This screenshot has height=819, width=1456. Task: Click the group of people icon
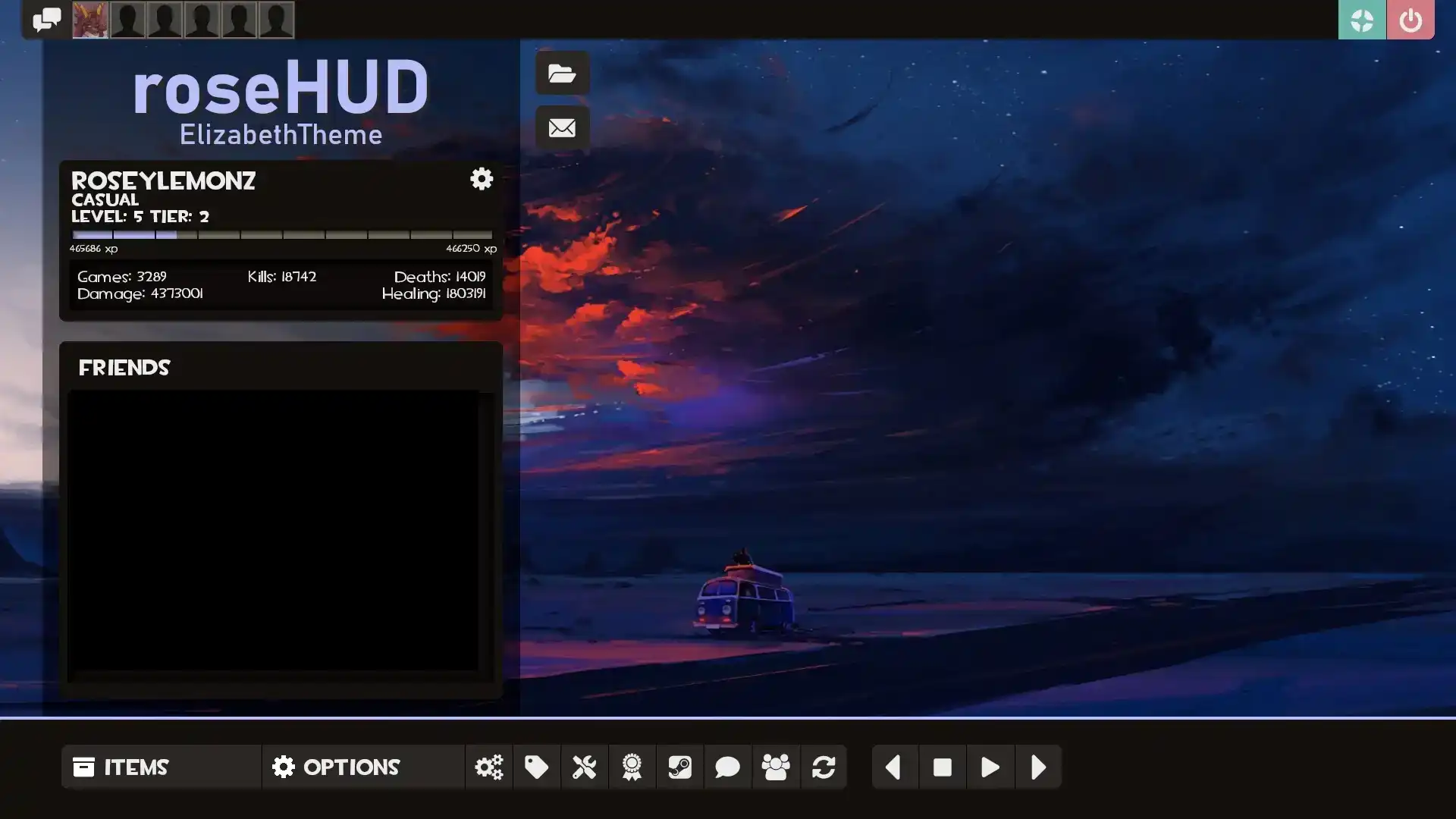[775, 767]
